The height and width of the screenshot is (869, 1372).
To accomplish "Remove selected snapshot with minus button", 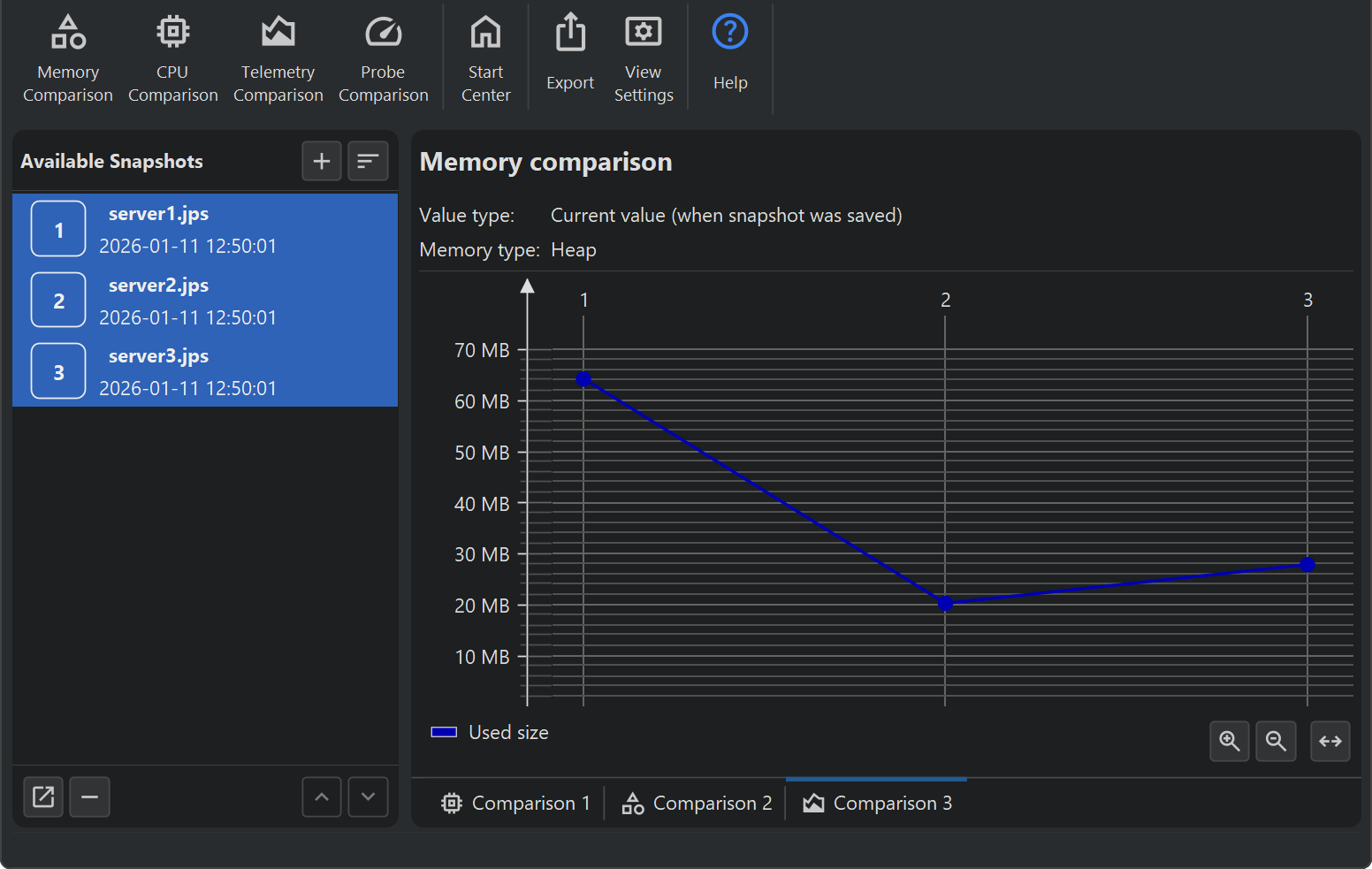I will 90,797.
